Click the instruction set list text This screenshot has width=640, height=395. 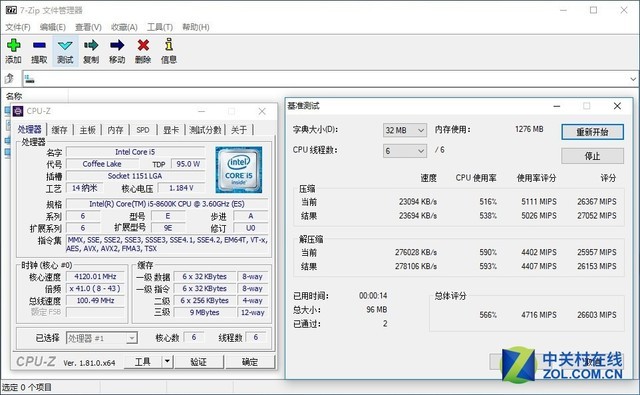[x=167, y=244]
